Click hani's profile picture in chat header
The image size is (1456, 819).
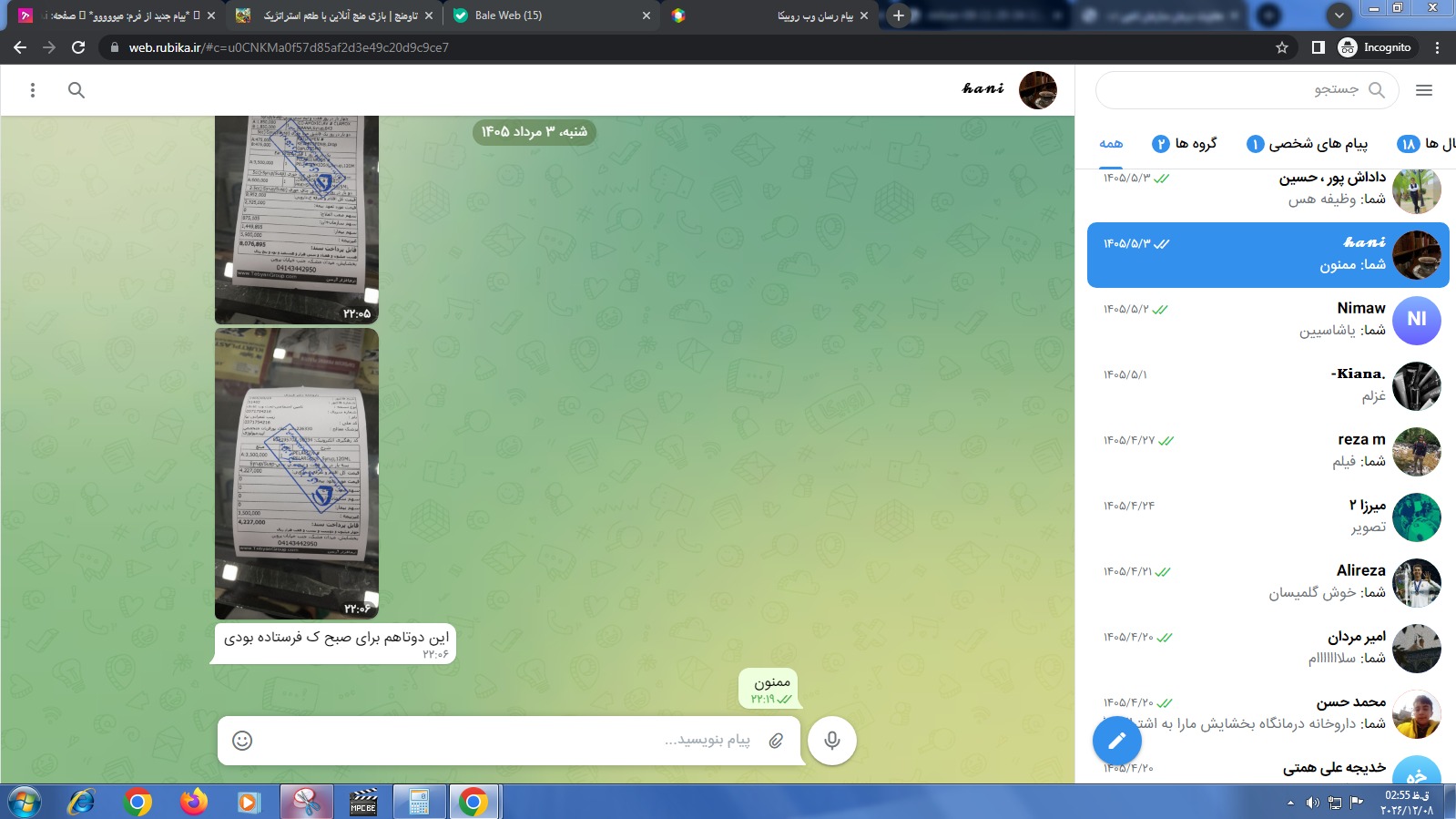pyautogui.click(x=1037, y=90)
